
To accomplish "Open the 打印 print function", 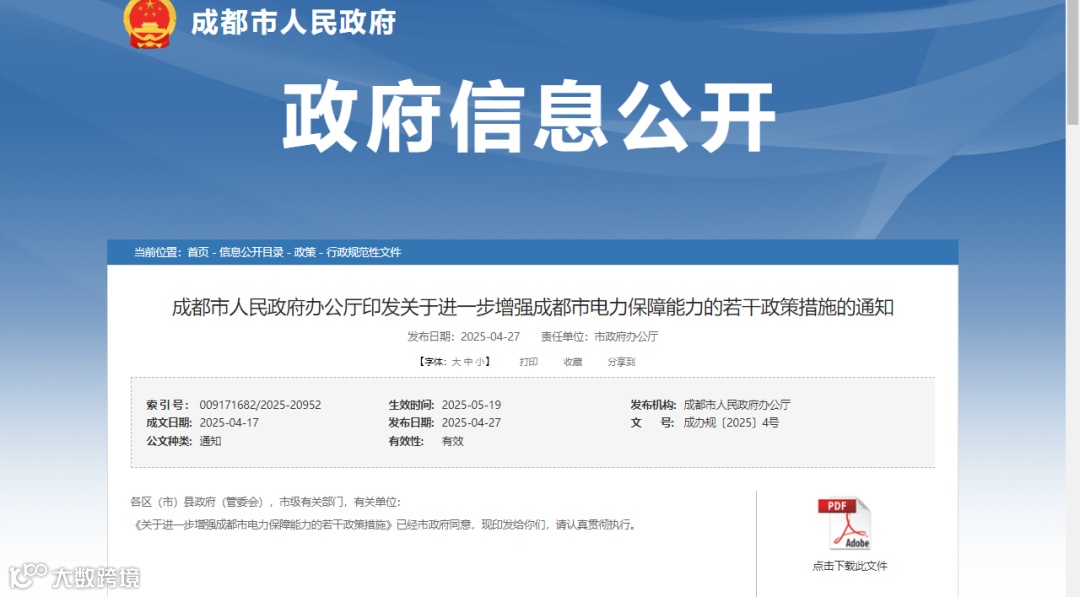I will (529, 362).
